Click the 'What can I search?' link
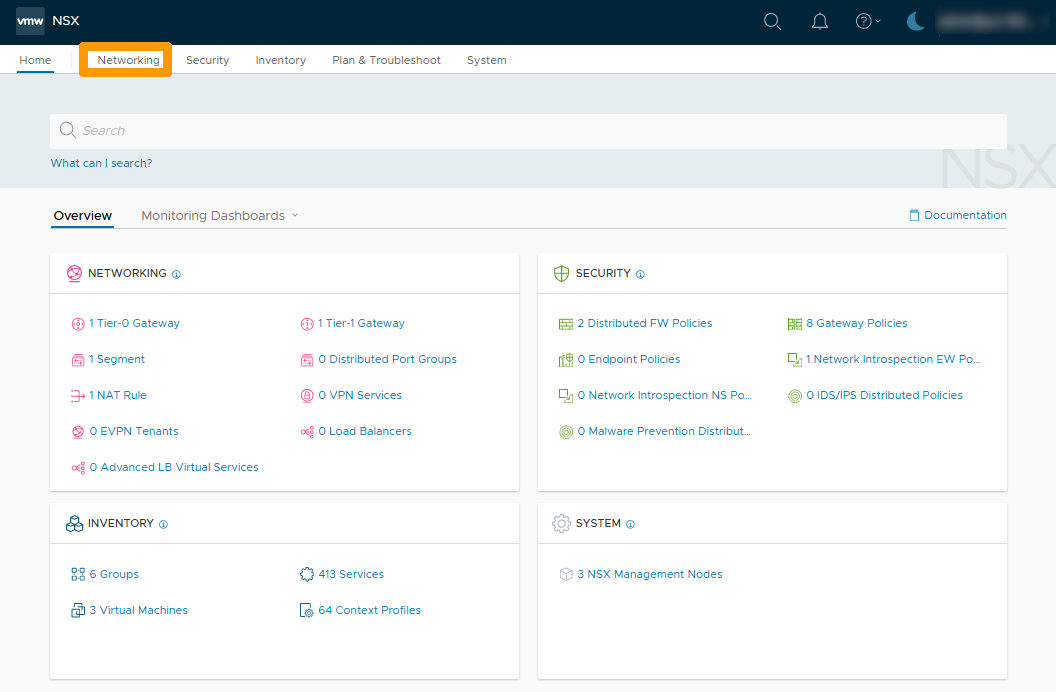This screenshot has width=1056, height=692. 102,163
